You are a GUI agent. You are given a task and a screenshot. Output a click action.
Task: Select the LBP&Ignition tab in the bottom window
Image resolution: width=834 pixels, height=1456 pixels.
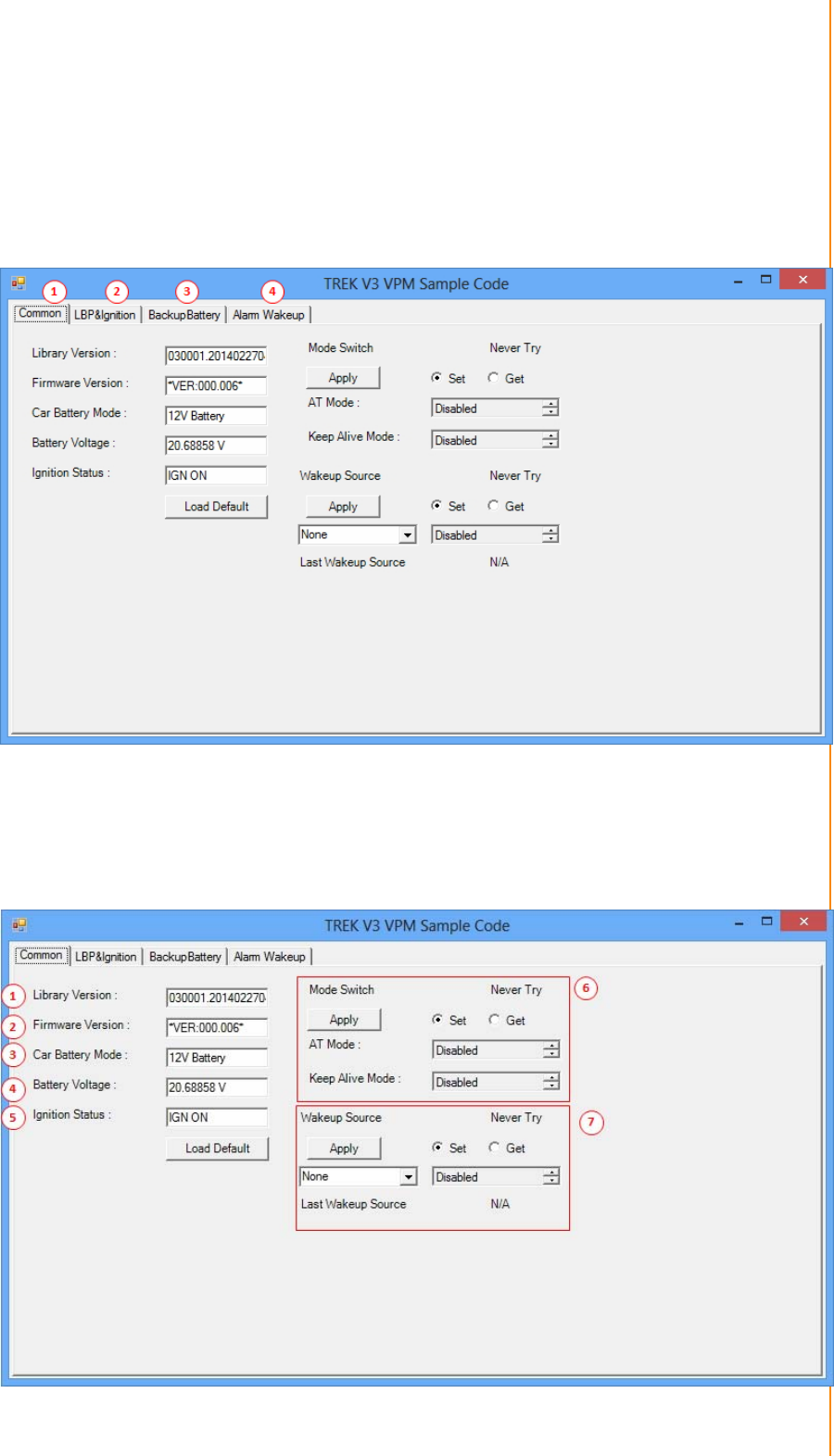pos(106,957)
